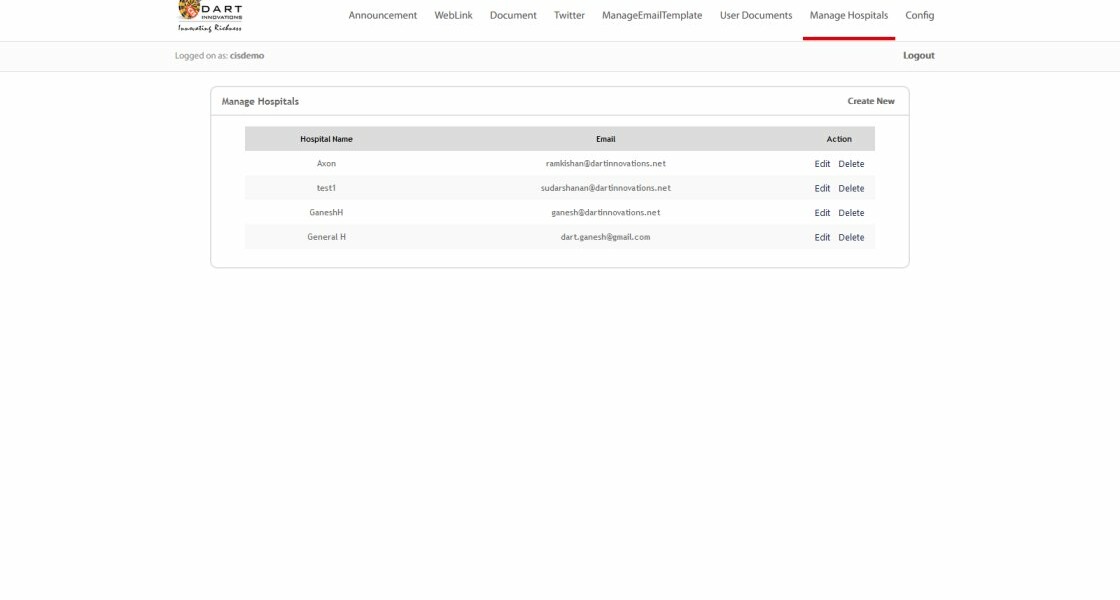Click the Manage Hospitals nav item
This screenshot has height=600, width=1120.
coord(848,16)
